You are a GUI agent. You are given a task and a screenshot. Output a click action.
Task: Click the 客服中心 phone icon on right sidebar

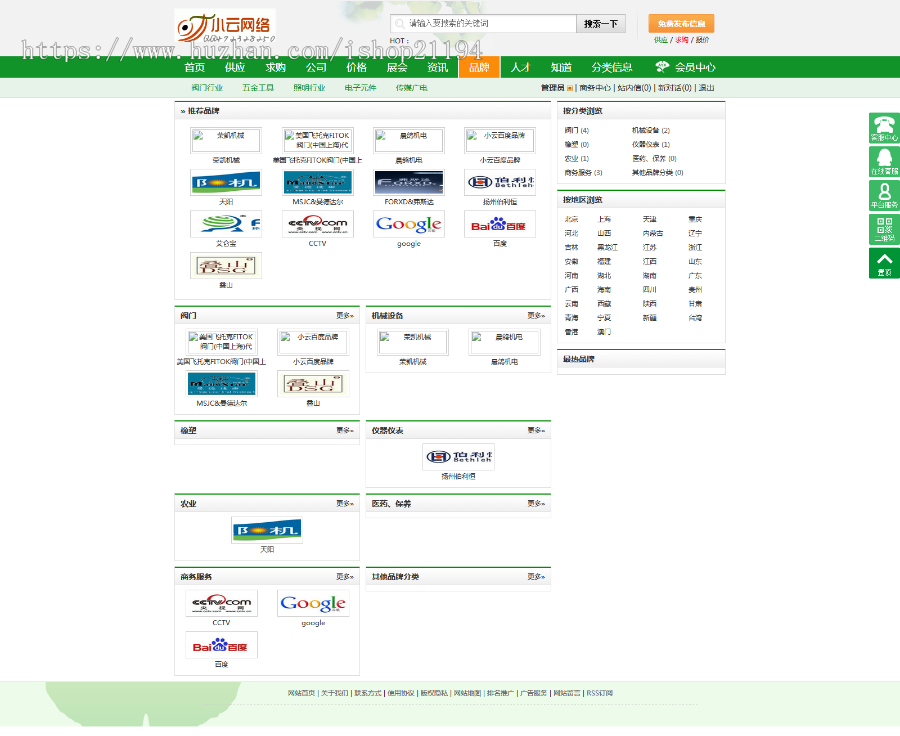pyautogui.click(x=884, y=128)
